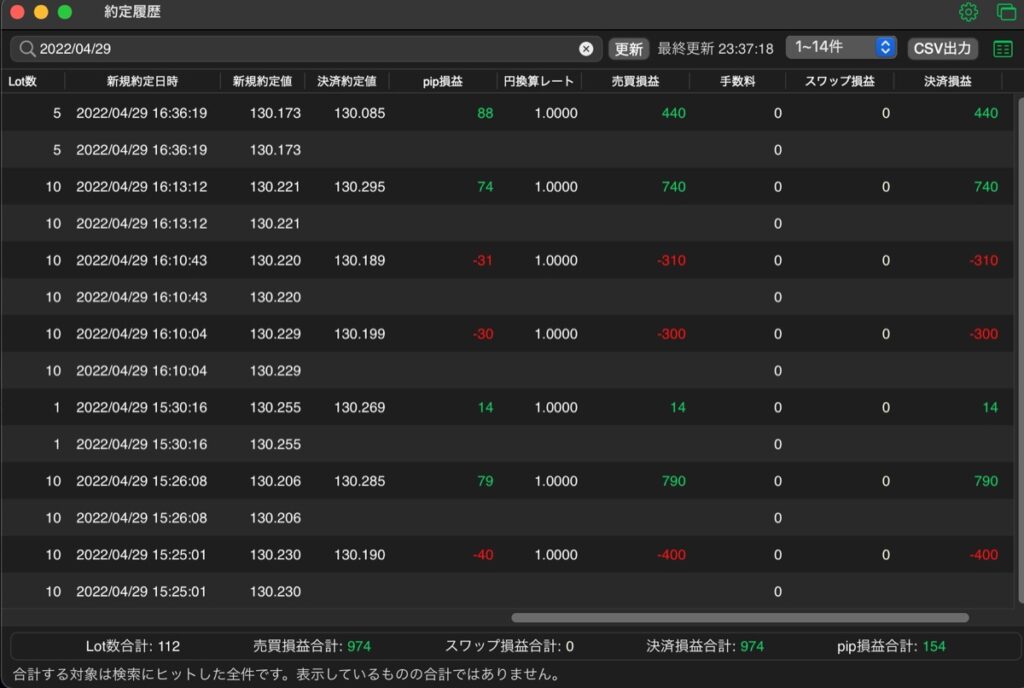Focus the date search field 2022/04/29
The image size is (1024, 688).
(x=306, y=49)
